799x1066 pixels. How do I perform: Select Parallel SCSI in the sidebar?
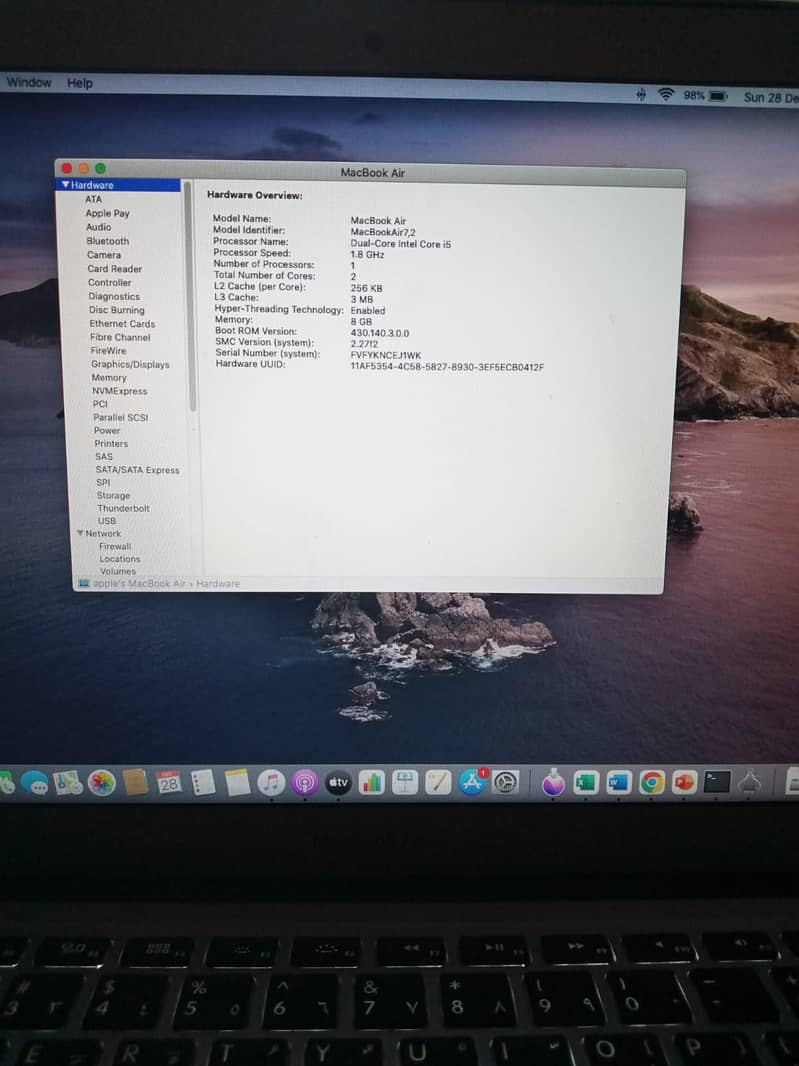(120, 417)
